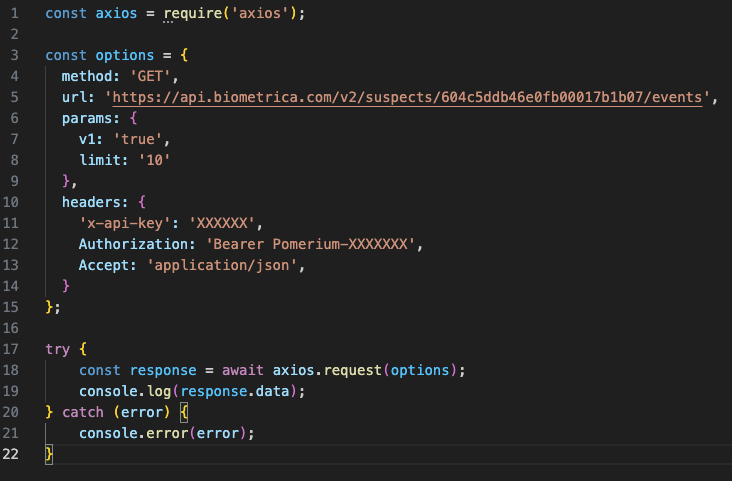Click the Authorization Bearer token string
This screenshot has height=481, width=732.
pyautogui.click(x=310, y=244)
